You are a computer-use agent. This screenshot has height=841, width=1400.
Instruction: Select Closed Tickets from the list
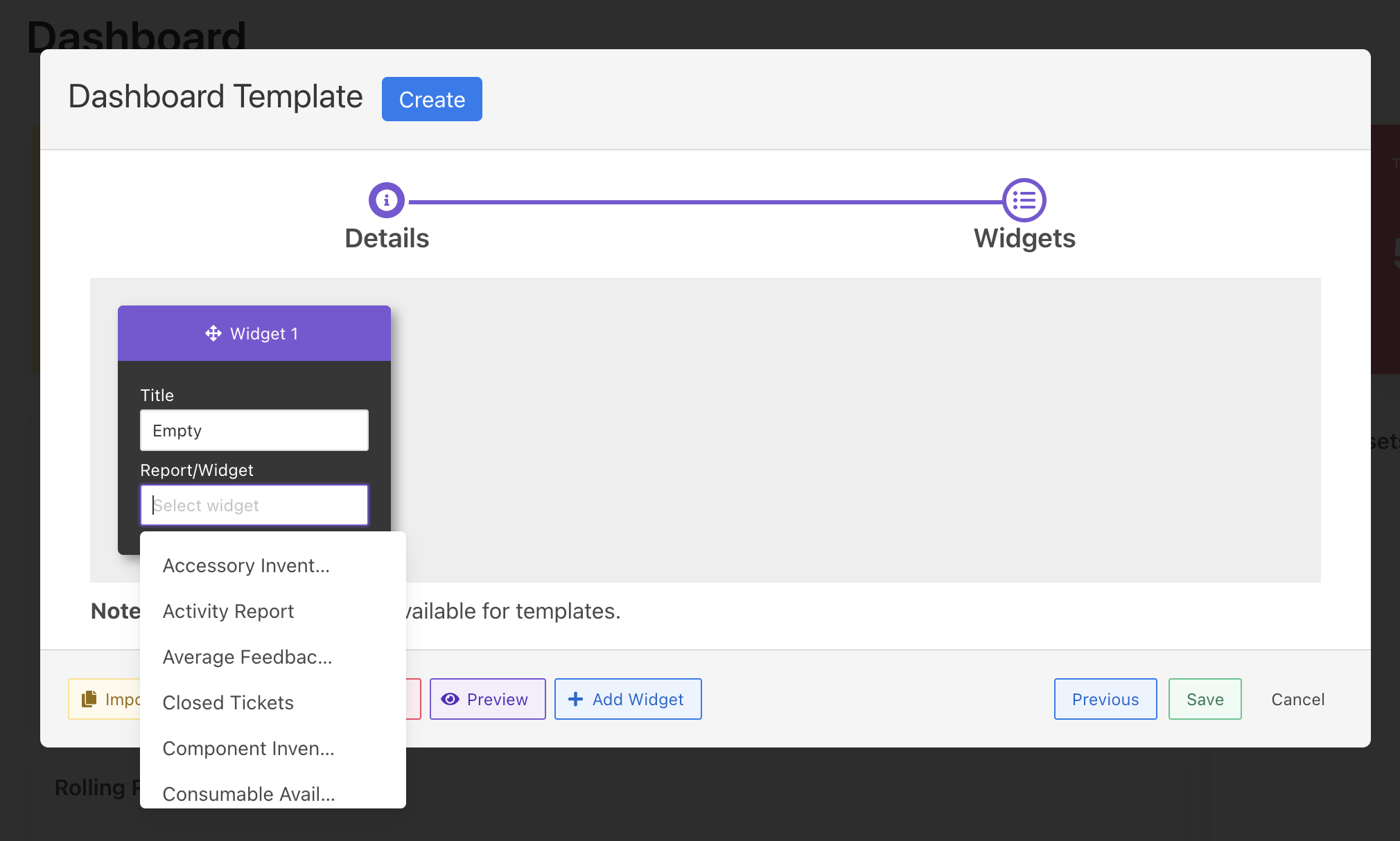pyautogui.click(x=228, y=703)
